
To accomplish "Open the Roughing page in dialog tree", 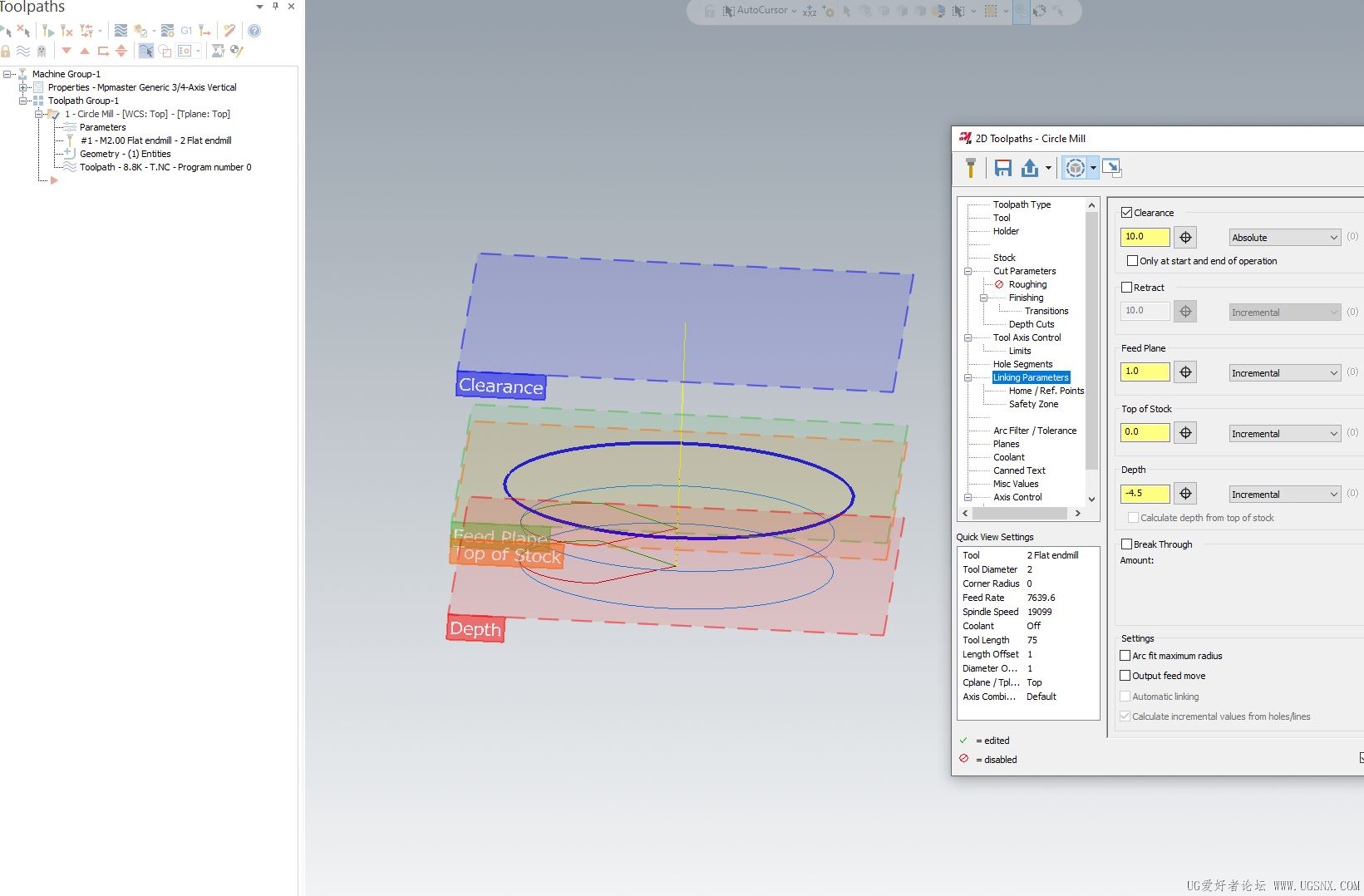I will [x=1027, y=284].
